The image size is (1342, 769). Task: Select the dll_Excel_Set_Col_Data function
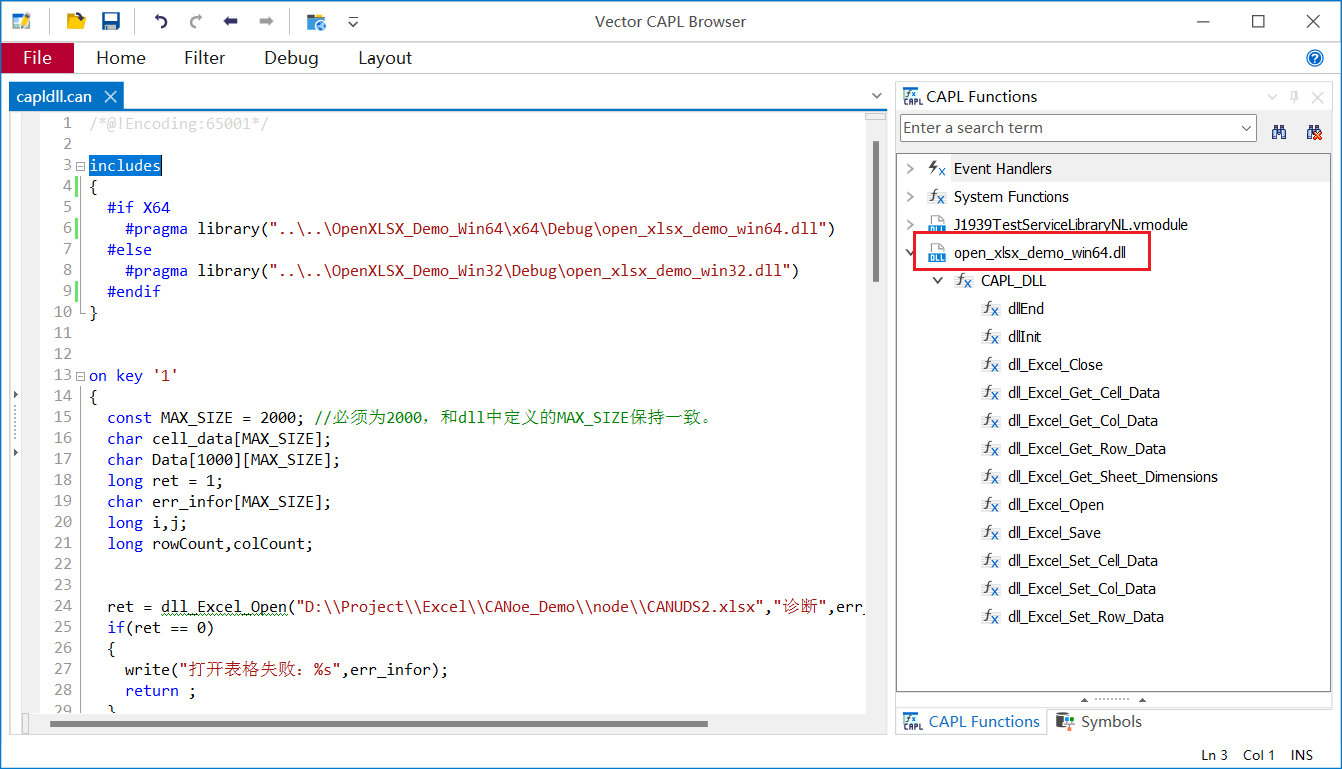pyautogui.click(x=1082, y=589)
